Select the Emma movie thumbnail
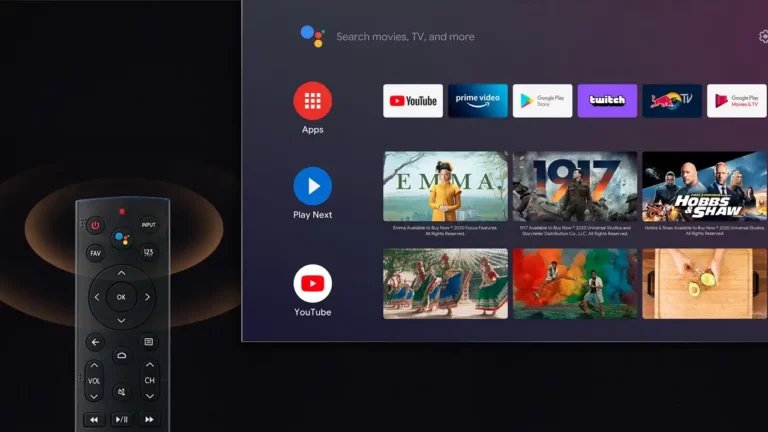 coord(445,186)
